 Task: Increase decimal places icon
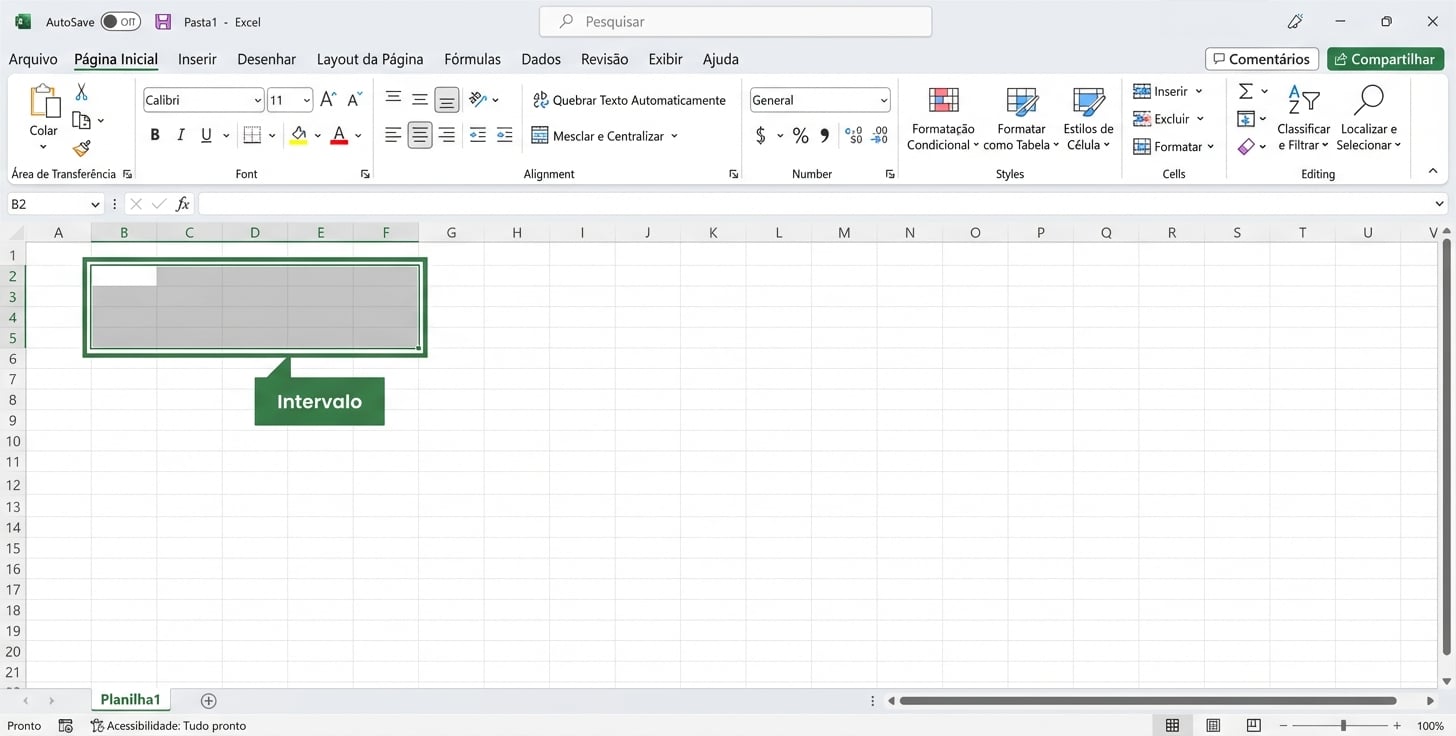click(x=854, y=135)
